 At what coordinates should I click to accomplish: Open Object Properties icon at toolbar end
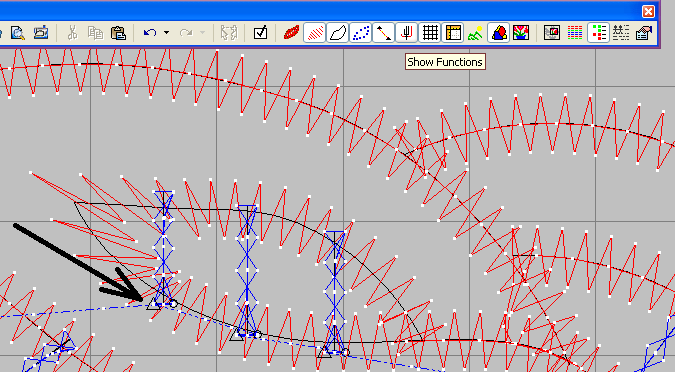644,33
